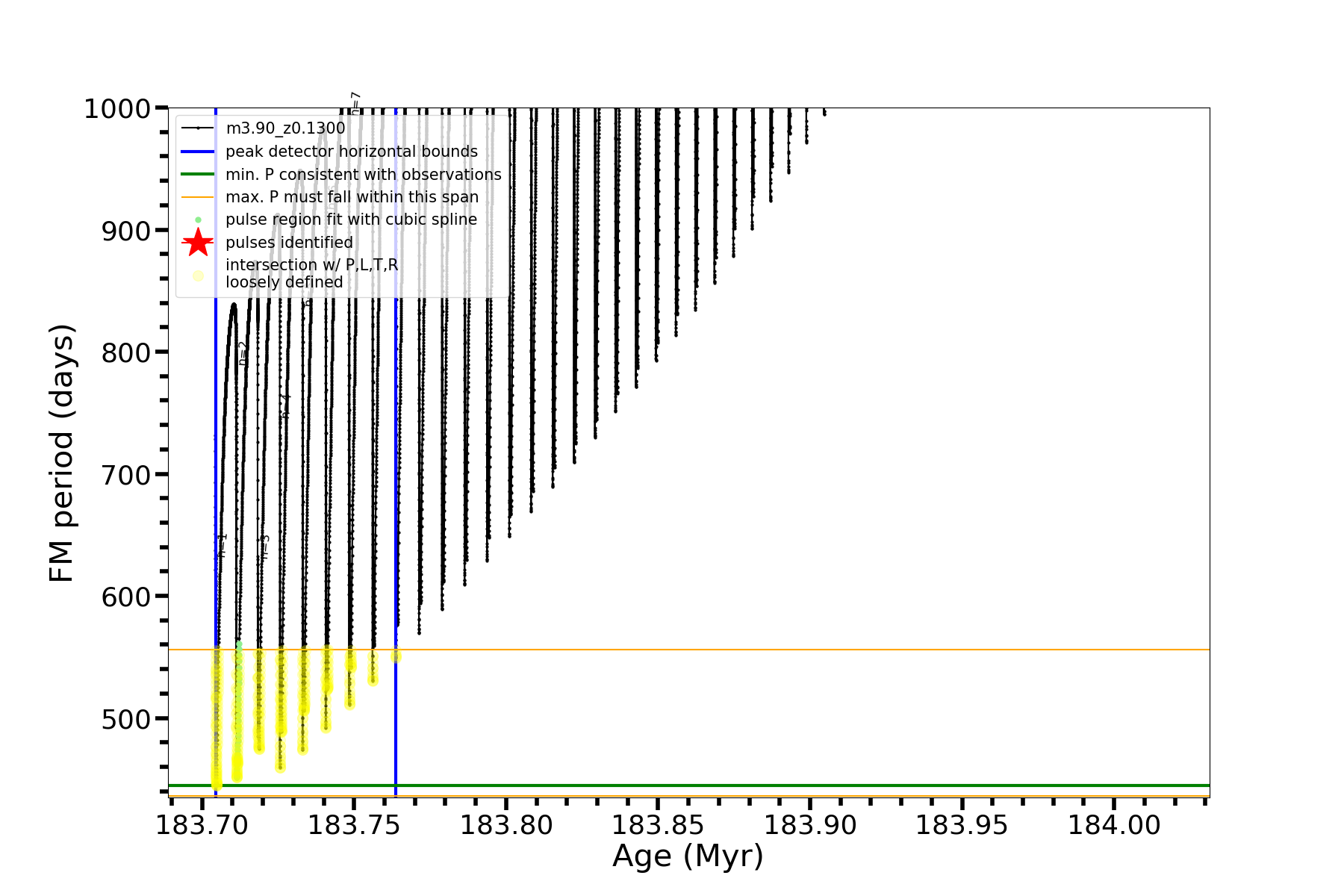Click the n=7 annotation above the plot

(355, 102)
